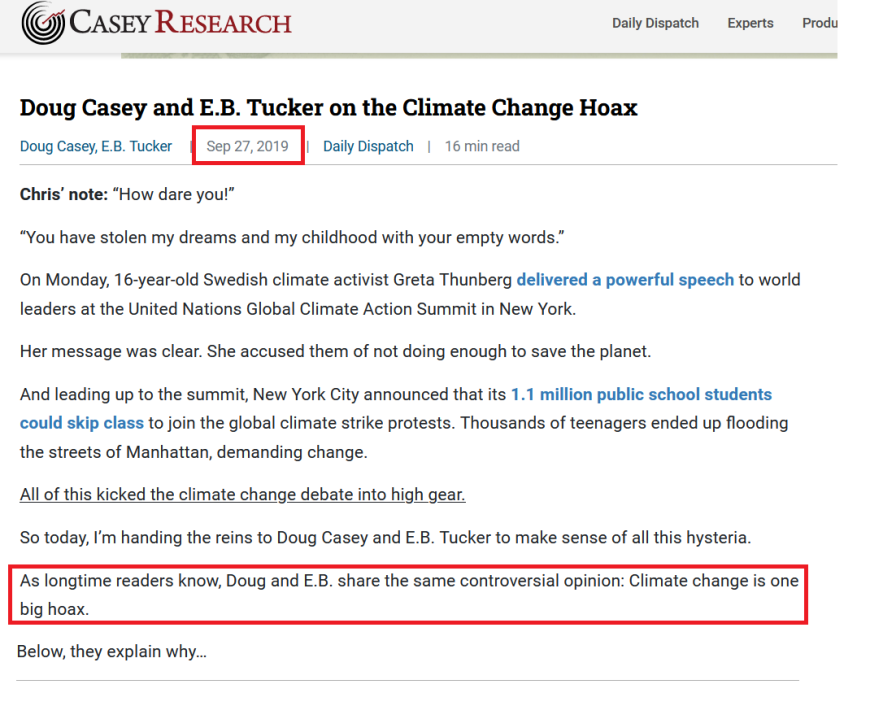Click the Climate Change Hoax article headline
This screenshot has width=870, height=706.
(328, 107)
